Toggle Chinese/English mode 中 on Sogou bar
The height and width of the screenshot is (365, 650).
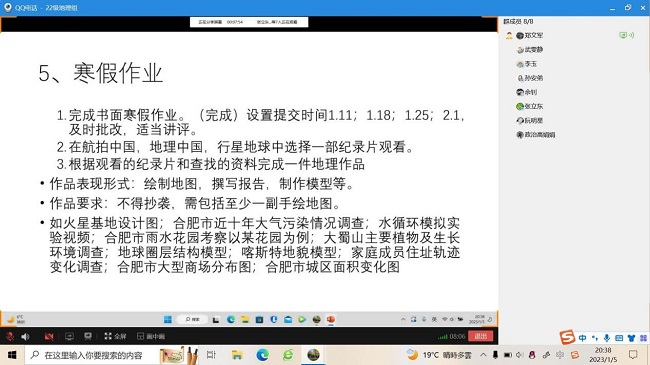click(582, 338)
